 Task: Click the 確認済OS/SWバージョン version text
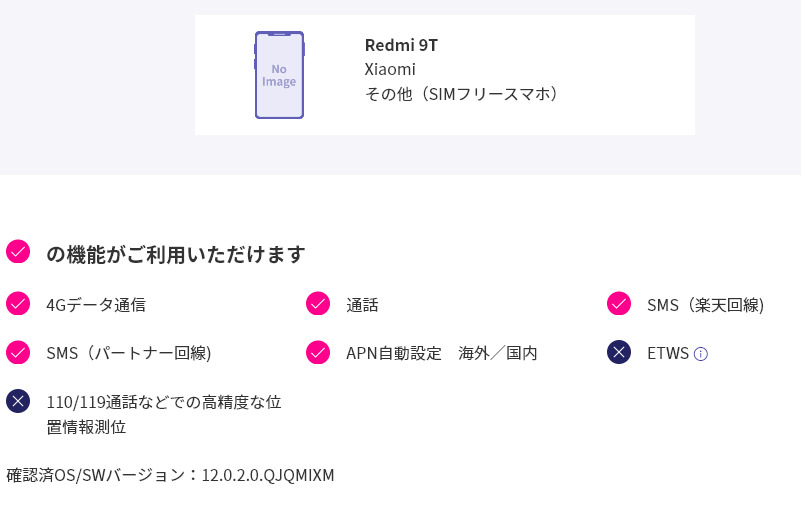pos(170,475)
